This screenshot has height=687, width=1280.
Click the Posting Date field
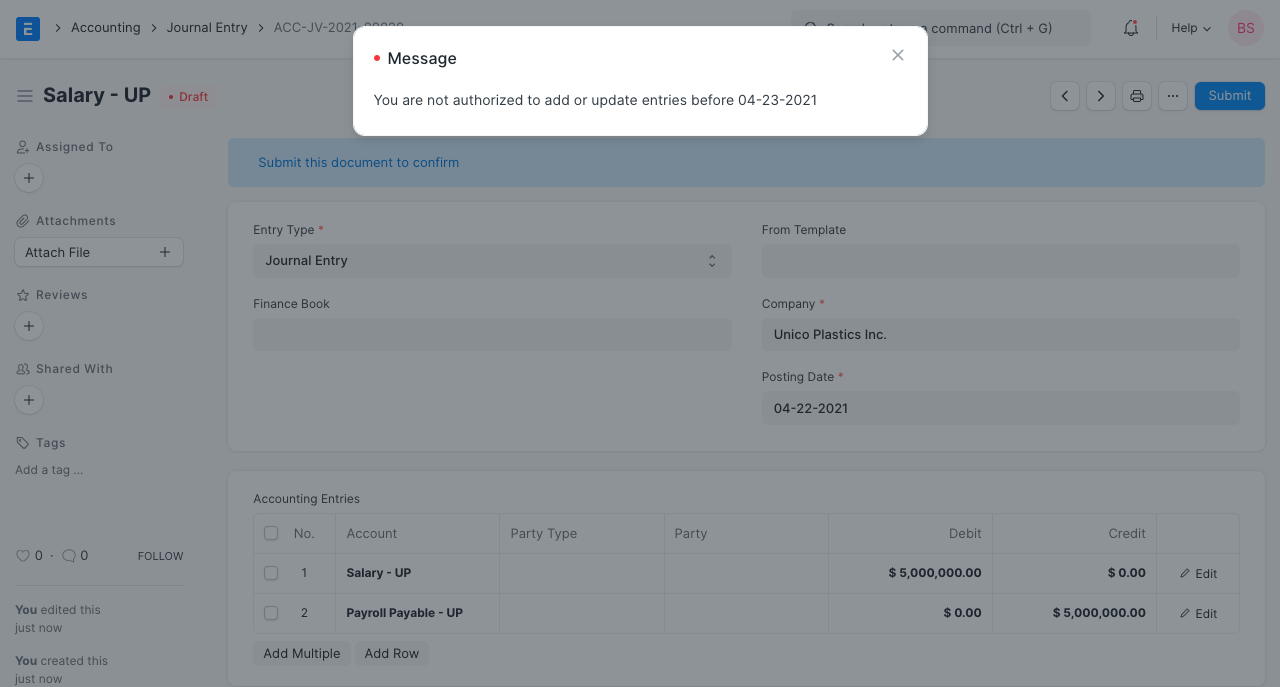coord(1000,408)
